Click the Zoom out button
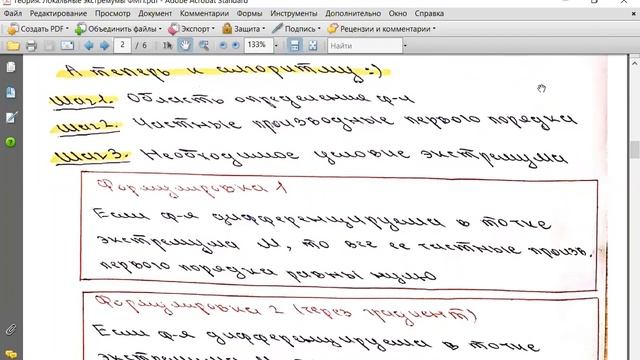This screenshot has width=640, height=360. pyautogui.click(x=223, y=45)
